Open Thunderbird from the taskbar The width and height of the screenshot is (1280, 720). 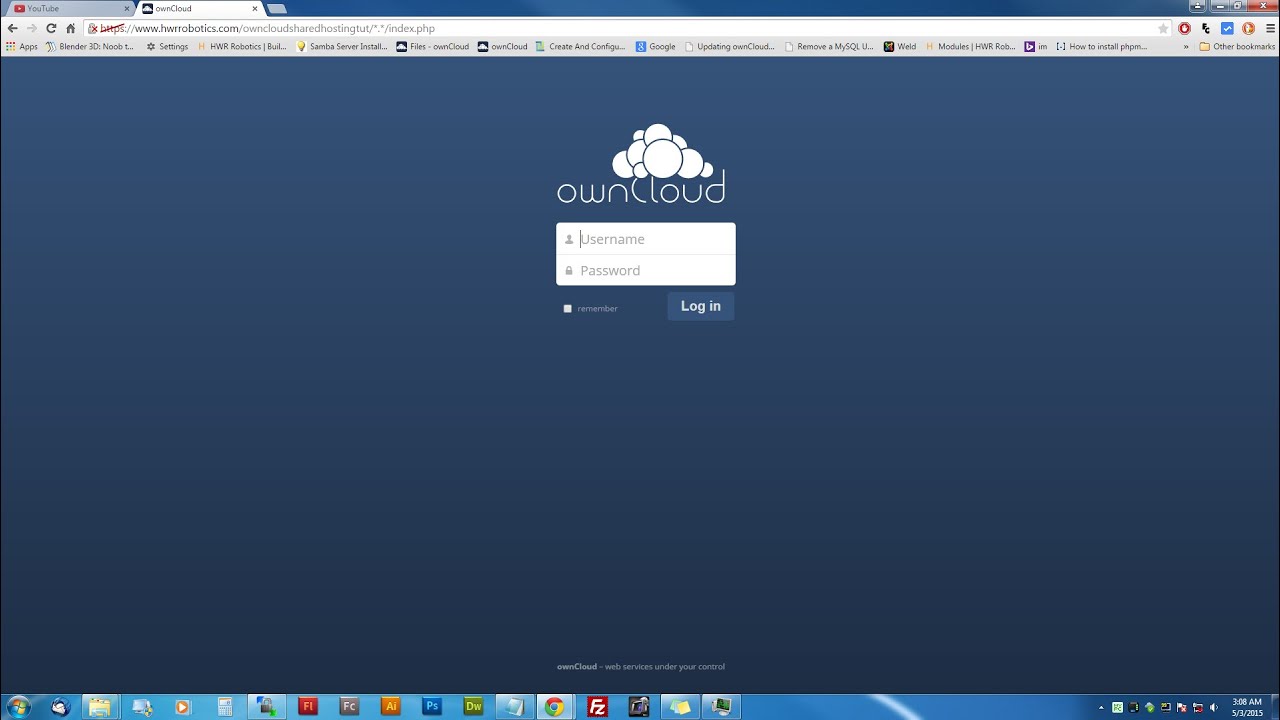coord(60,707)
